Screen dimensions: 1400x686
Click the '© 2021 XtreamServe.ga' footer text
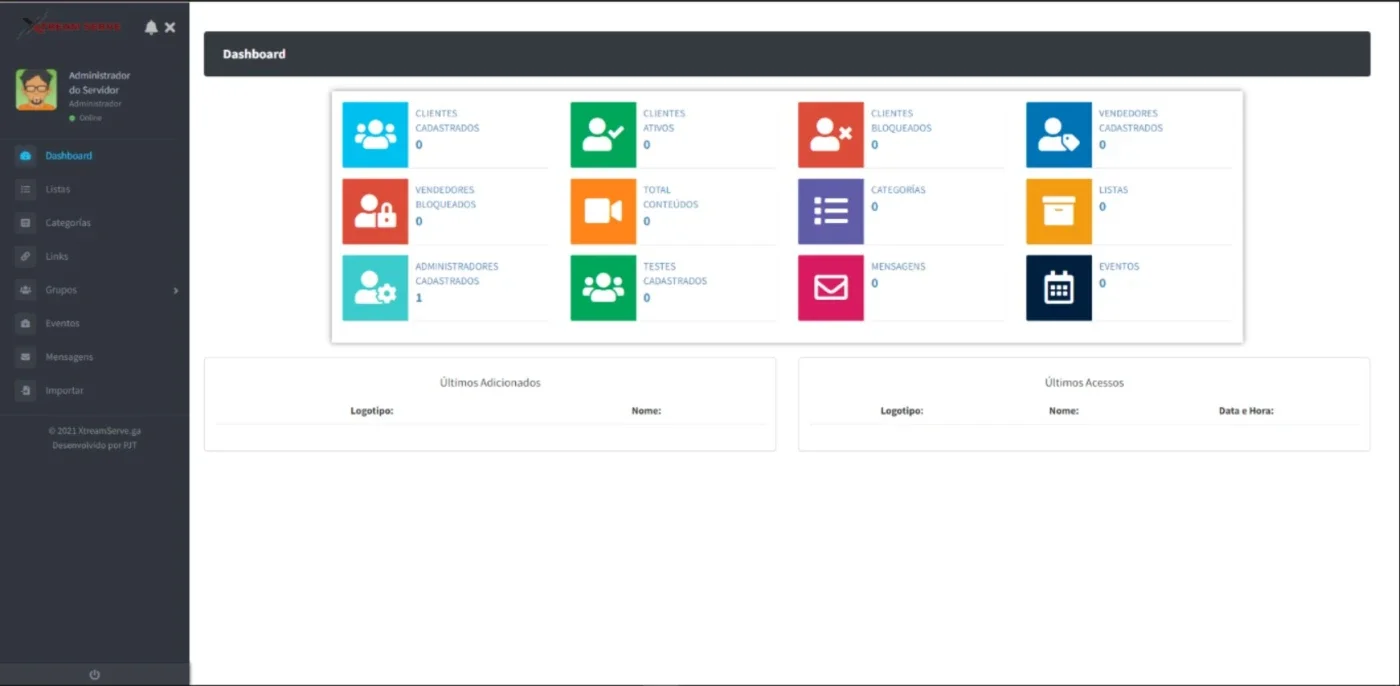pyautogui.click(x=95, y=431)
